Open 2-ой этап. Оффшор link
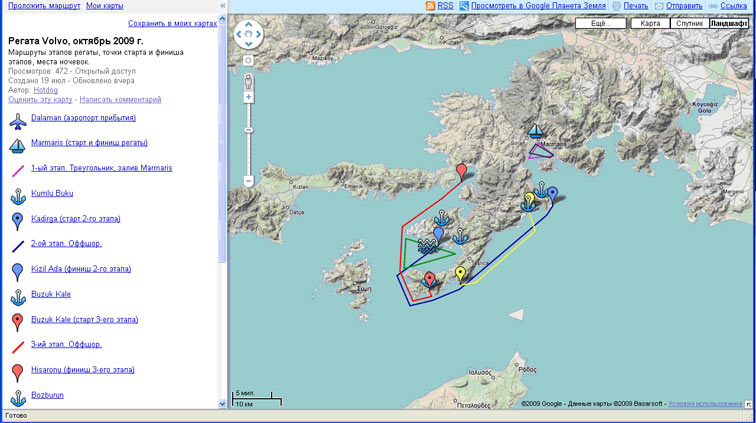 click(x=67, y=244)
